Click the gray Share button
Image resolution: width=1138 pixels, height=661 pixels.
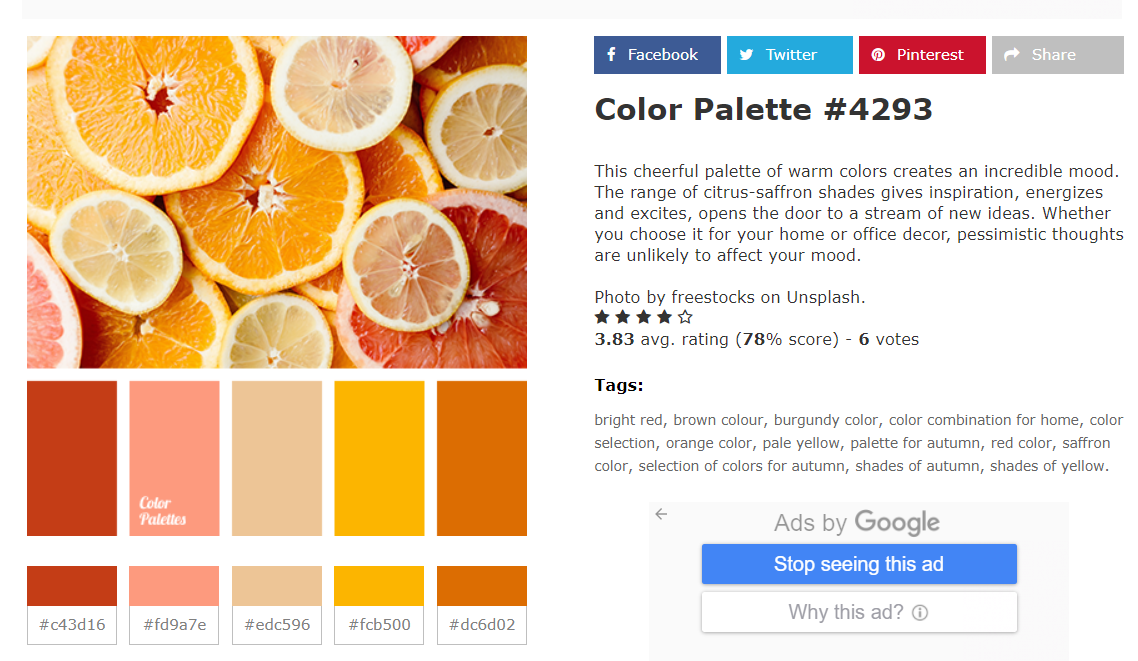[1057, 55]
